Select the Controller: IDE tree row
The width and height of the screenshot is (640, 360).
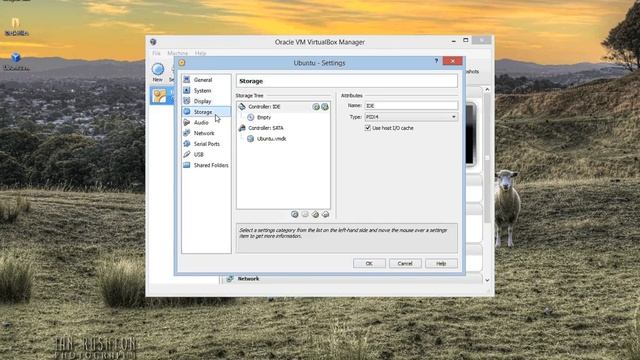coord(283,107)
